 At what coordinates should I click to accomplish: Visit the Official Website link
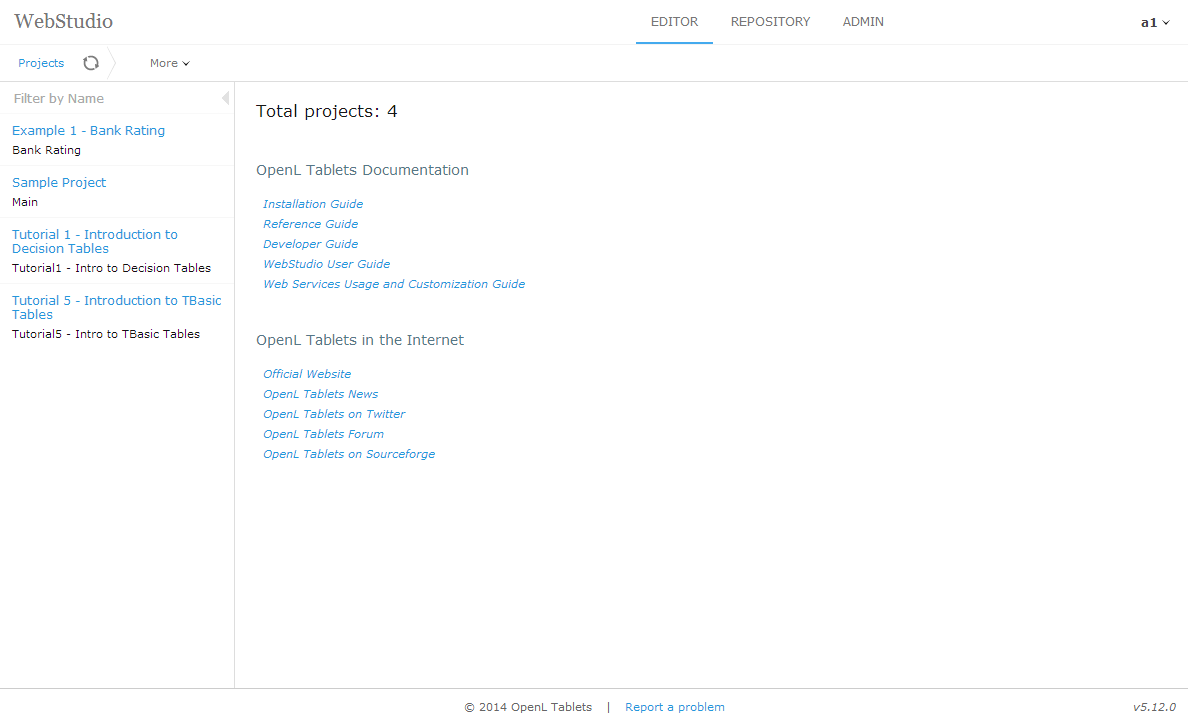[x=307, y=373]
